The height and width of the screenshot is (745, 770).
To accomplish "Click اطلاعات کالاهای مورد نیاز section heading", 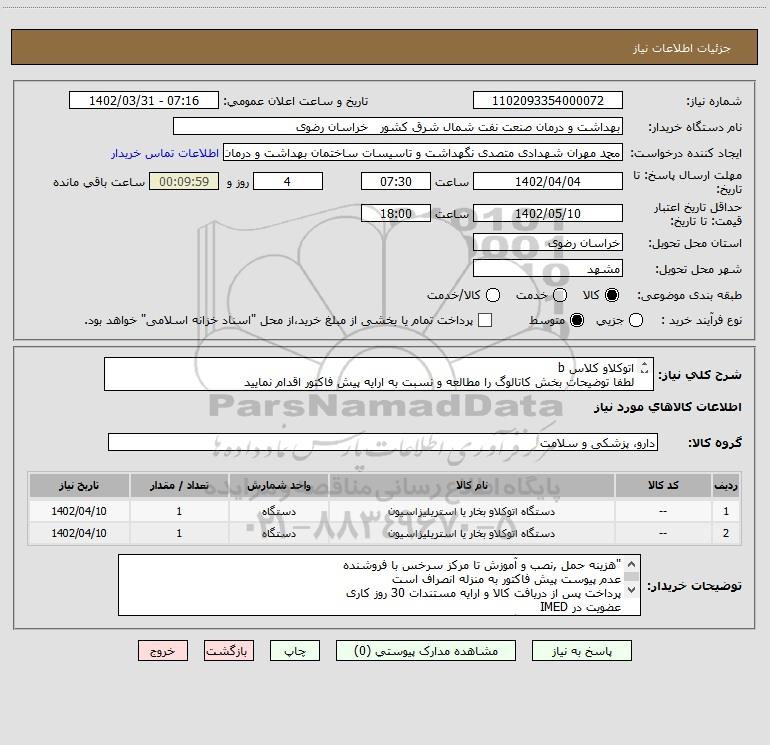I will click(x=668, y=407).
